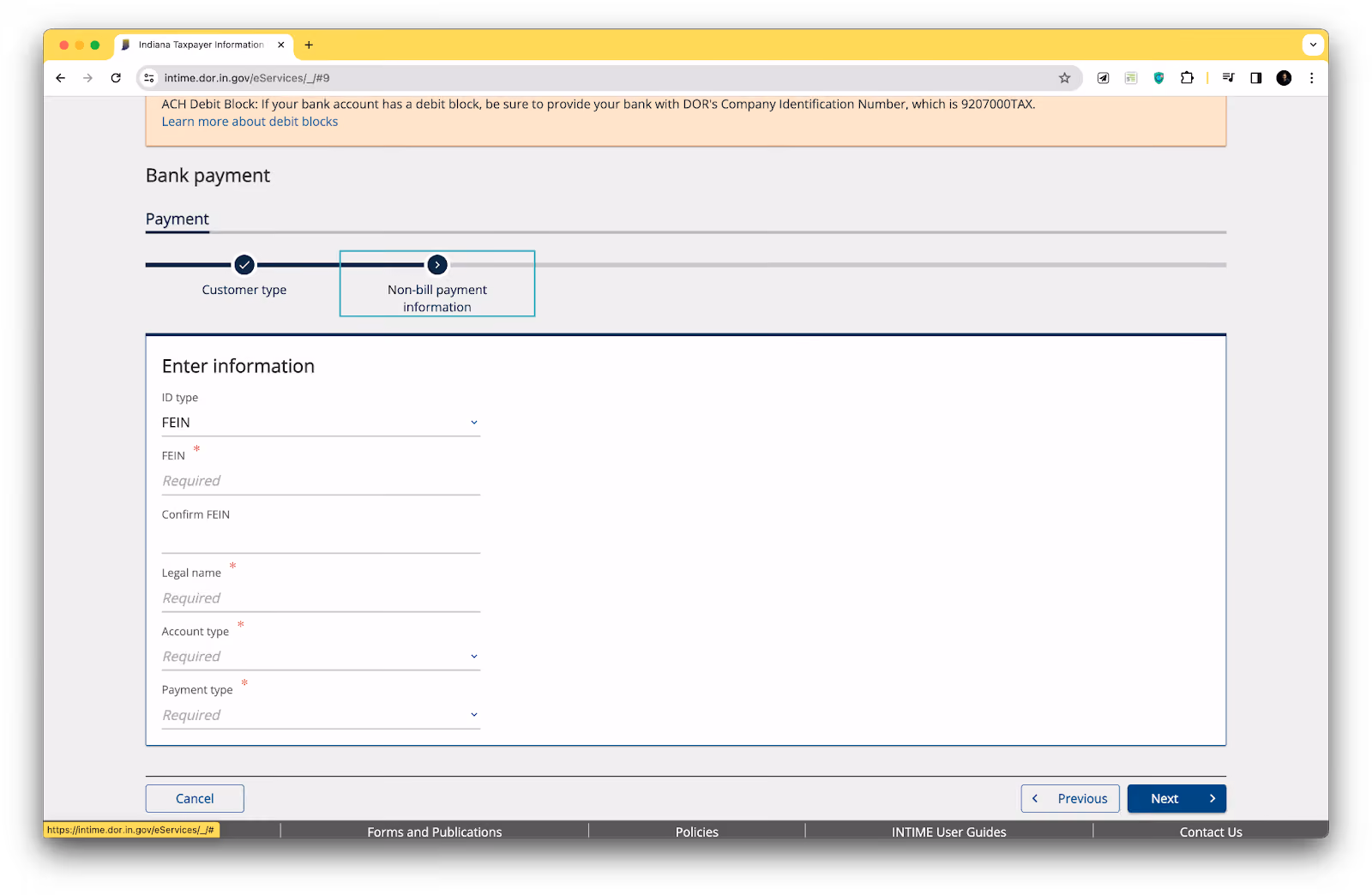Image resolution: width=1372 pixels, height=895 pixels.
Task: Open a new browser tab
Action: tap(309, 45)
